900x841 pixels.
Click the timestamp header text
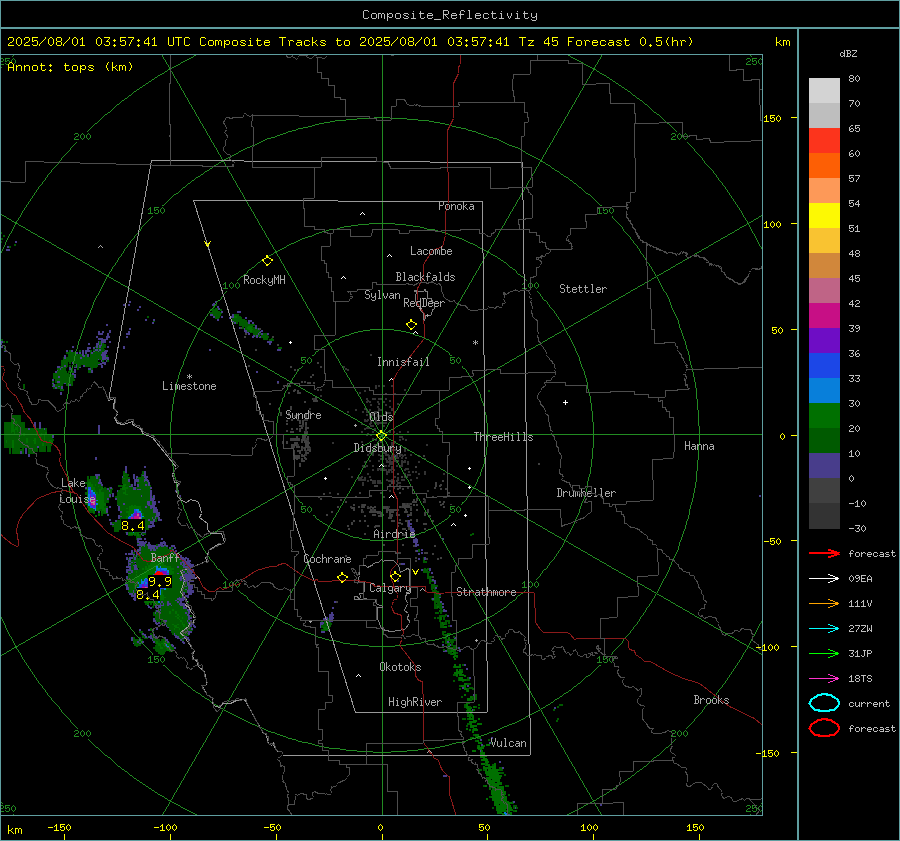(x=350, y=42)
